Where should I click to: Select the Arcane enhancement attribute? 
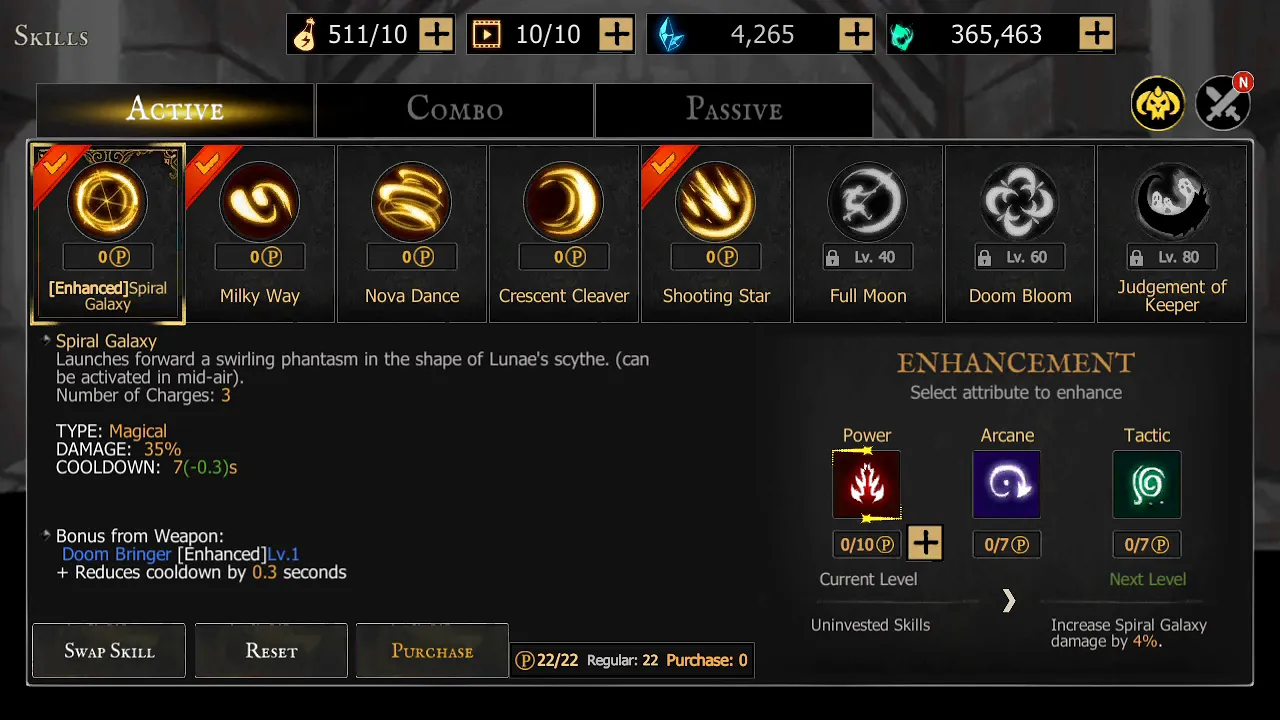tap(1007, 485)
